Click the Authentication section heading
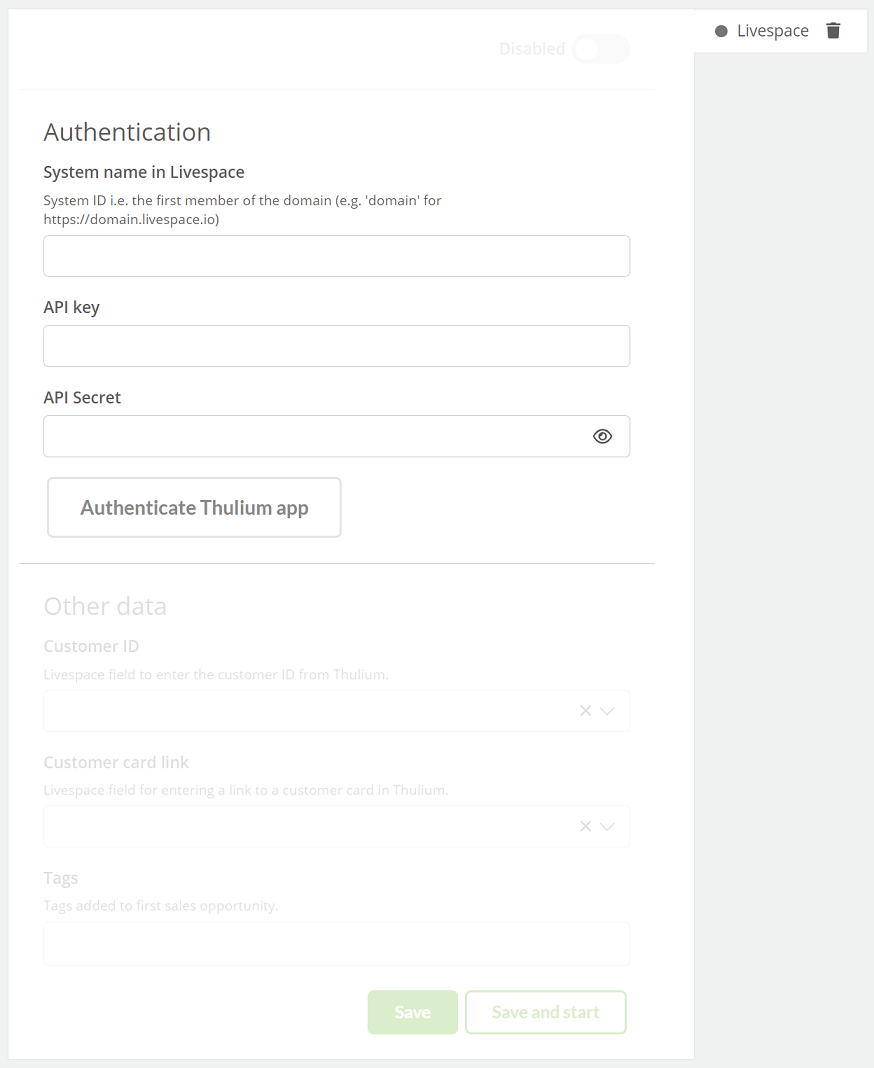 127,132
